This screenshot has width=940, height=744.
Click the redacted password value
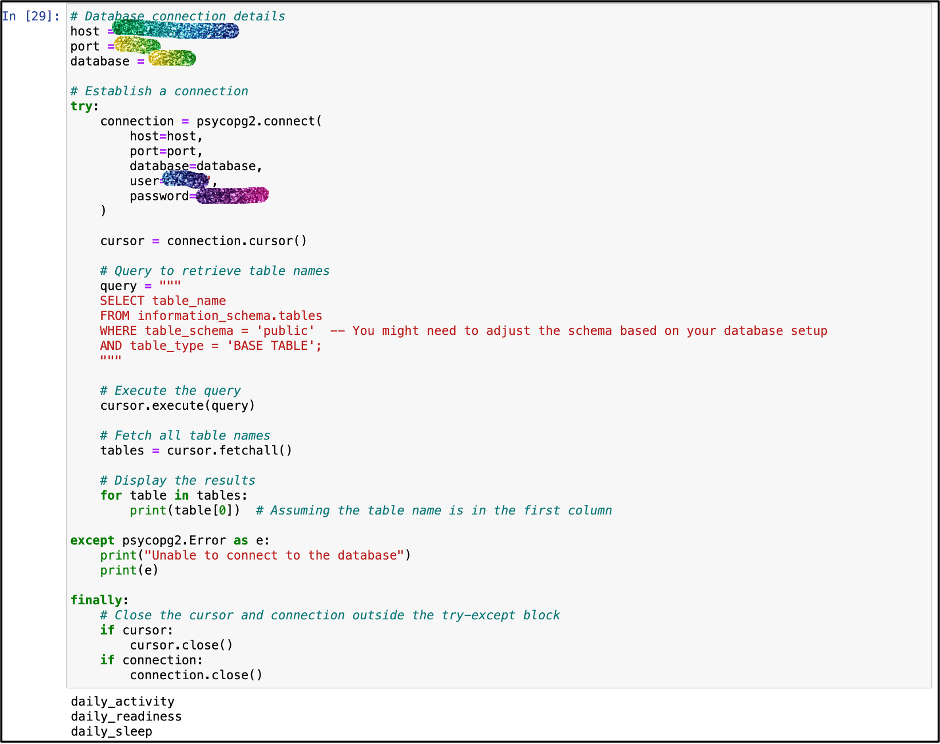(x=230, y=196)
